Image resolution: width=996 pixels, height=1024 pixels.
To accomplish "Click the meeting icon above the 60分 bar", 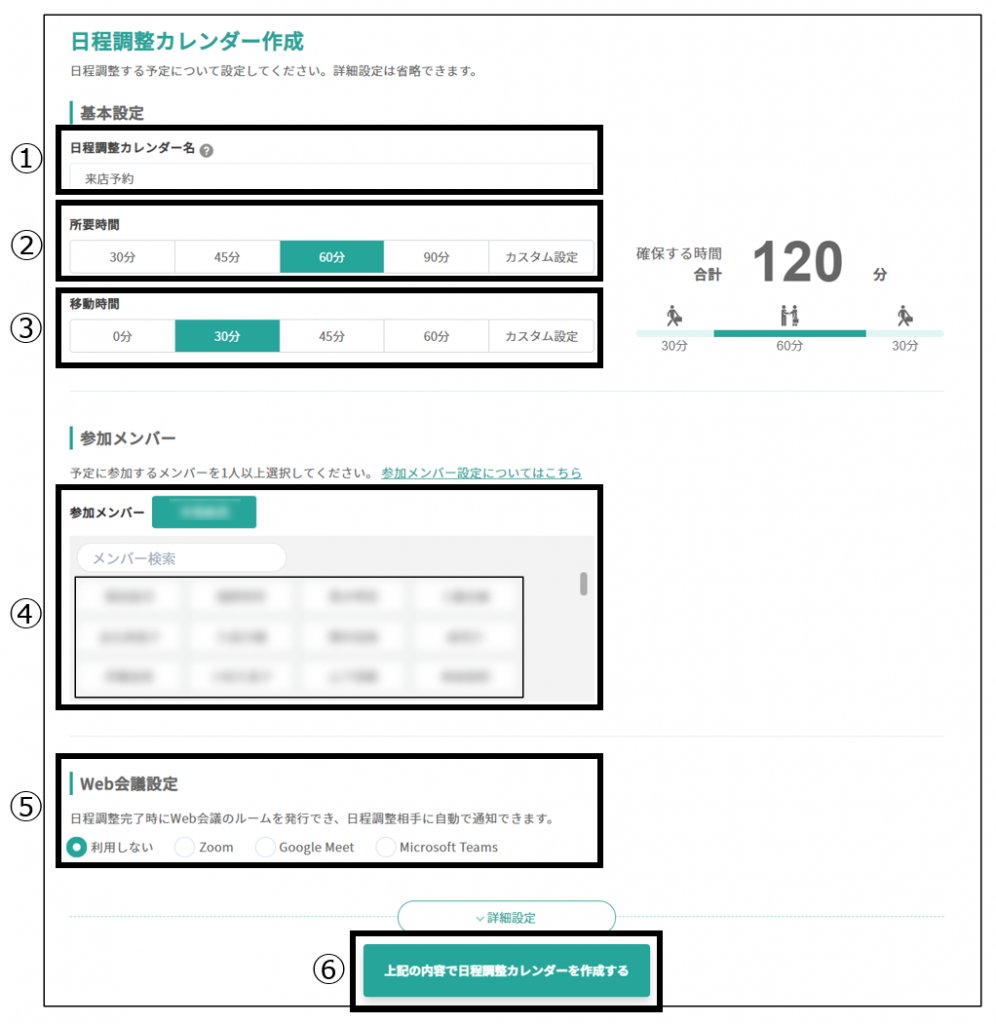I will tap(789, 316).
